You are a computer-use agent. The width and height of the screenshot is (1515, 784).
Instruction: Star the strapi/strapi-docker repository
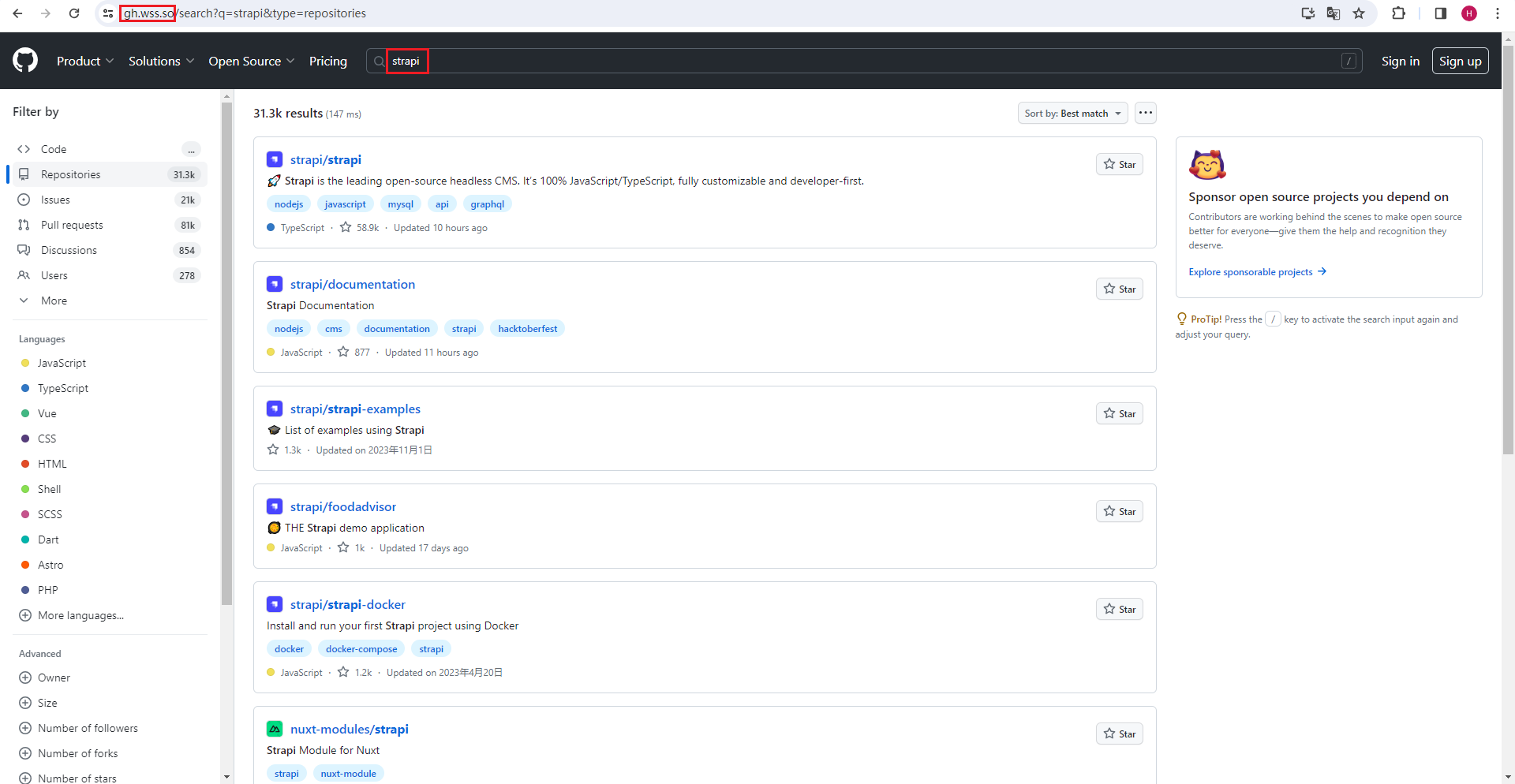[x=1119, y=609]
